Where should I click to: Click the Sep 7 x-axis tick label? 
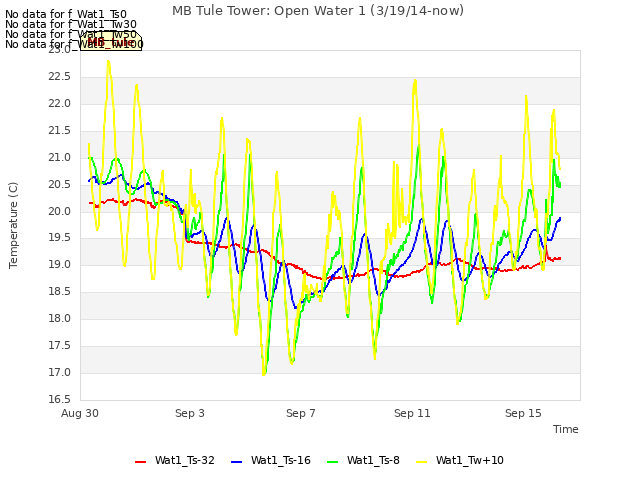click(x=301, y=413)
